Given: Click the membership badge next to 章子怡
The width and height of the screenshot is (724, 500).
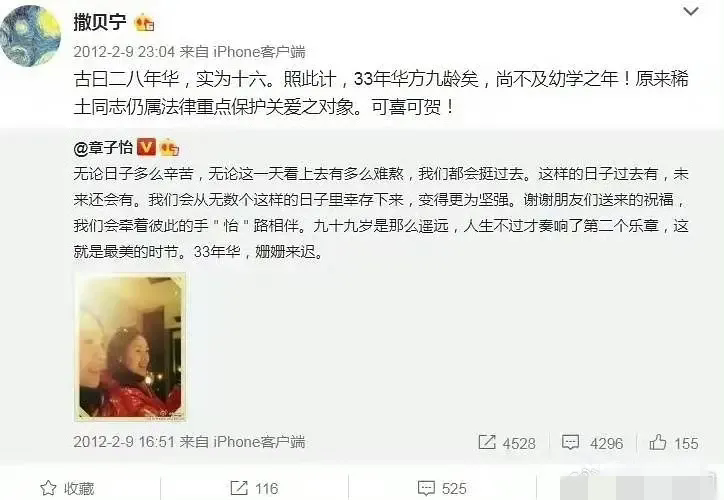Looking at the screenshot, I should [169, 148].
